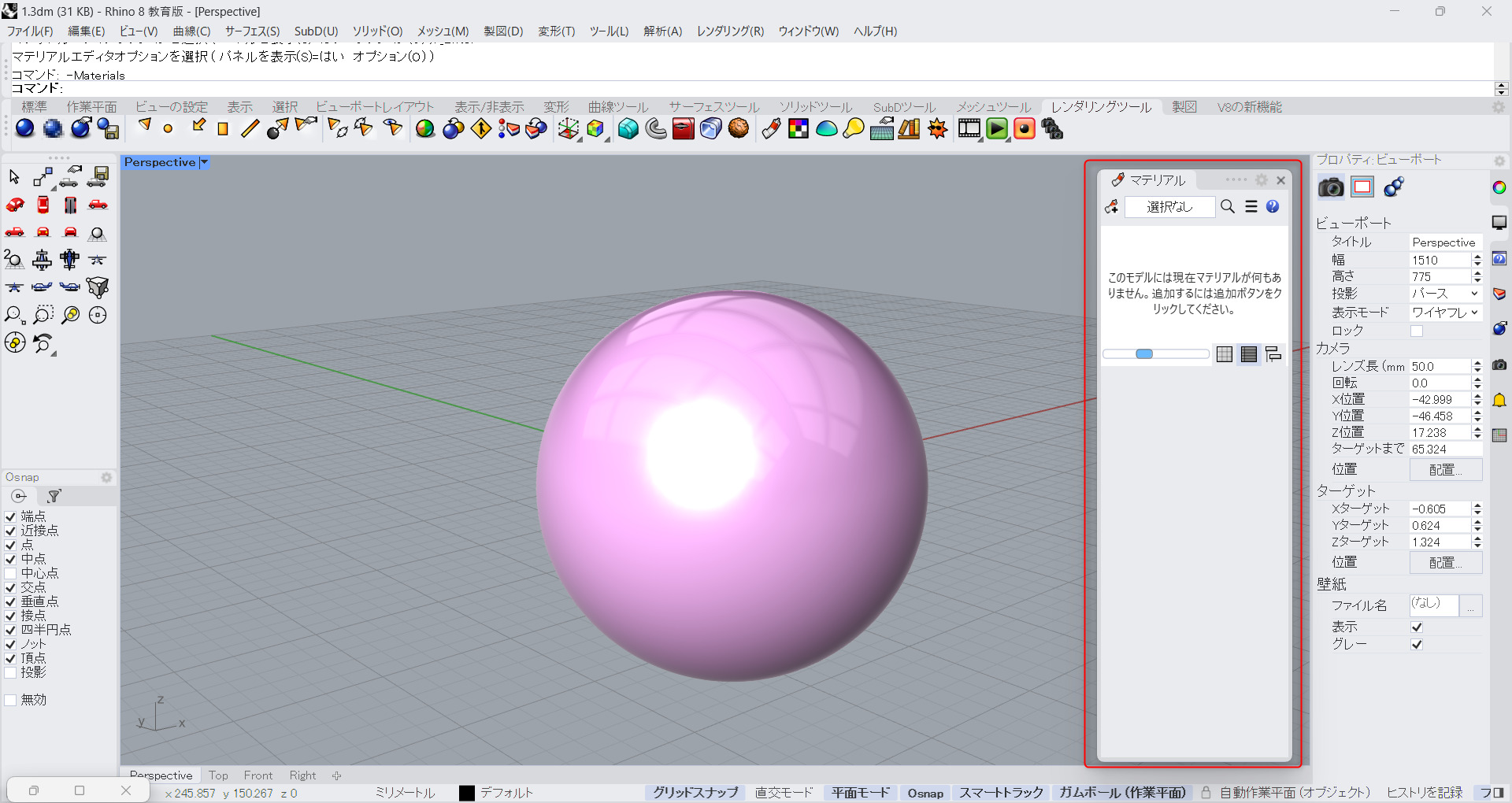Switch to the Top viewport tab
Viewport: 1512px width, 803px height.
[218, 775]
